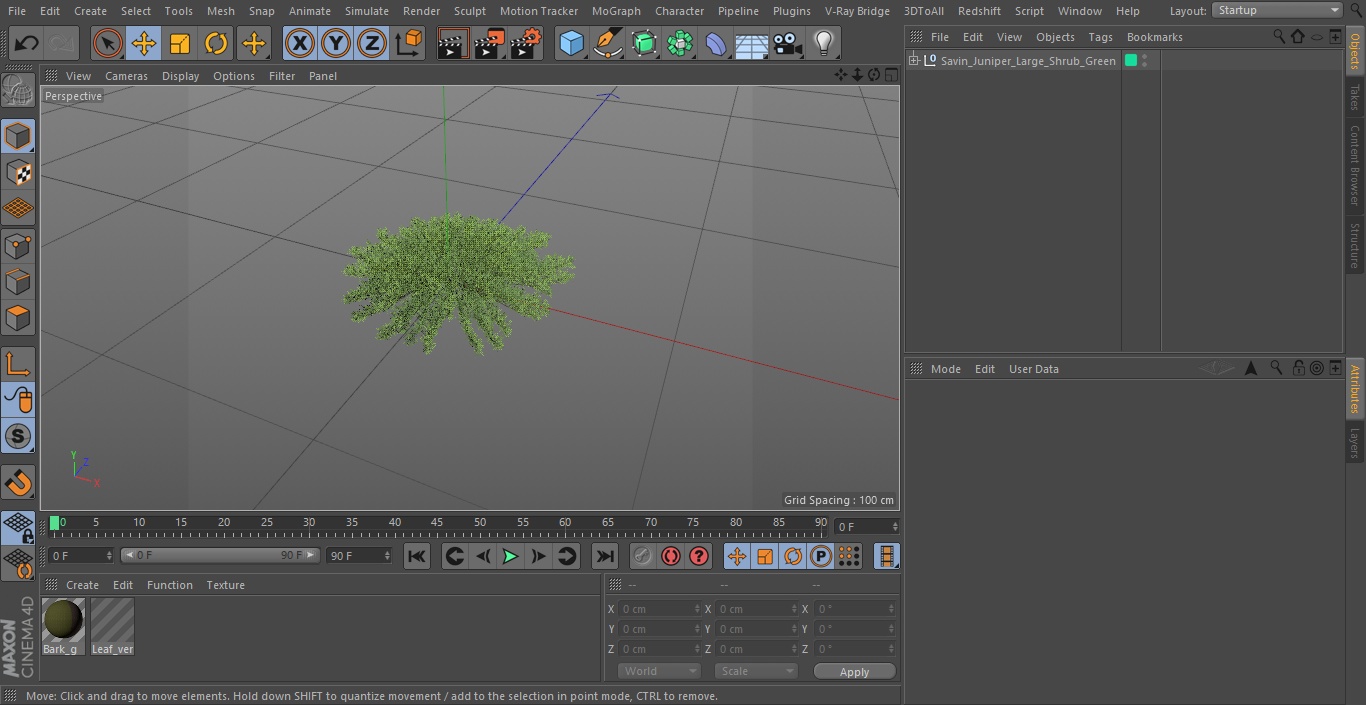Step the end frame 90 F spinner
Image resolution: width=1366 pixels, height=705 pixels.
pyautogui.click(x=387, y=555)
